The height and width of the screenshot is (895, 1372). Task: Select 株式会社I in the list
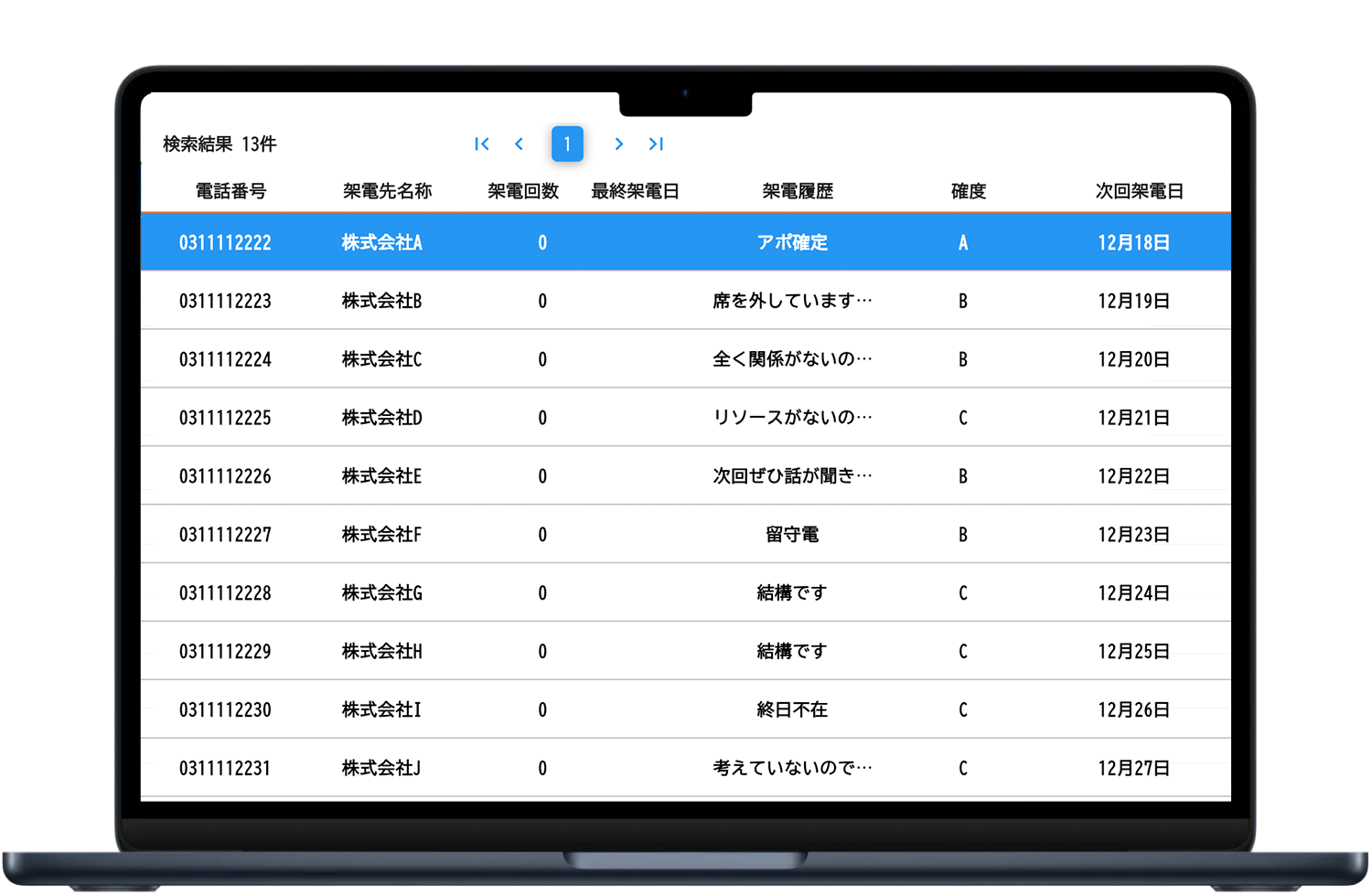tap(381, 711)
